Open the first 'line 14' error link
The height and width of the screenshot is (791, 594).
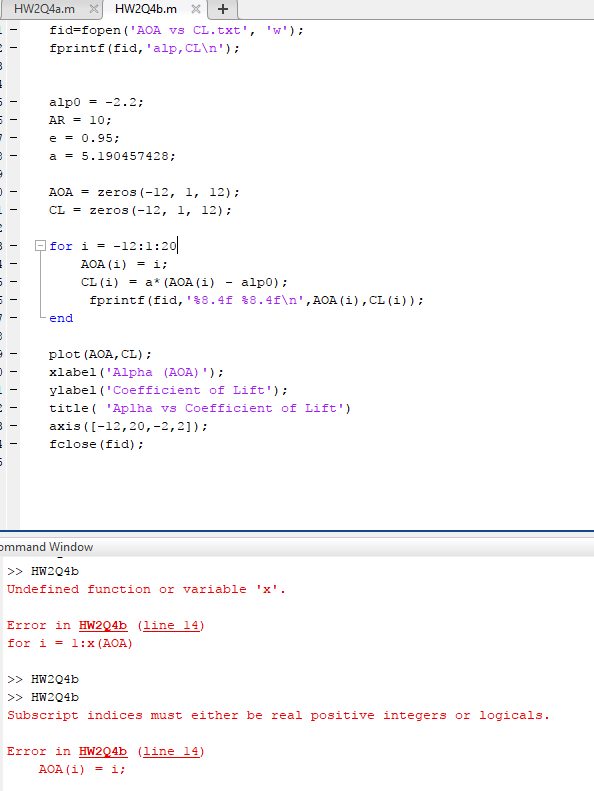point(170,626)
